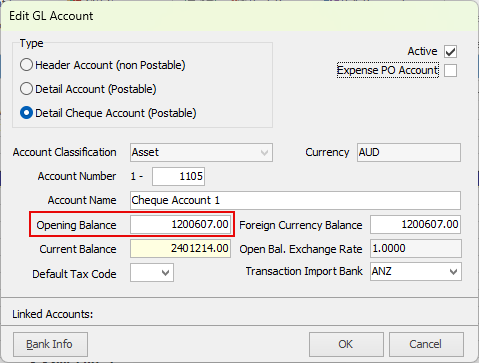Click the Transaction Import Bank label
The height and width of the screenshot is (363, 479).
[304, 271]
